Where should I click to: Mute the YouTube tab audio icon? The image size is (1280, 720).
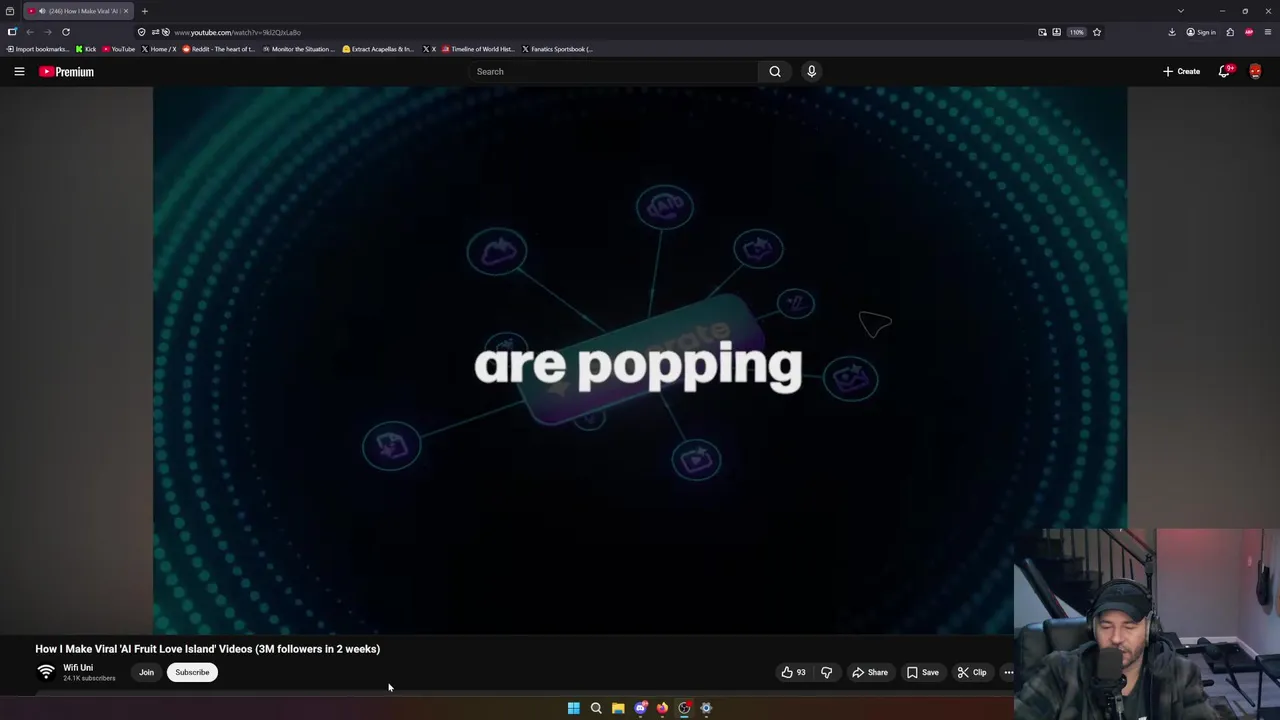42,11
